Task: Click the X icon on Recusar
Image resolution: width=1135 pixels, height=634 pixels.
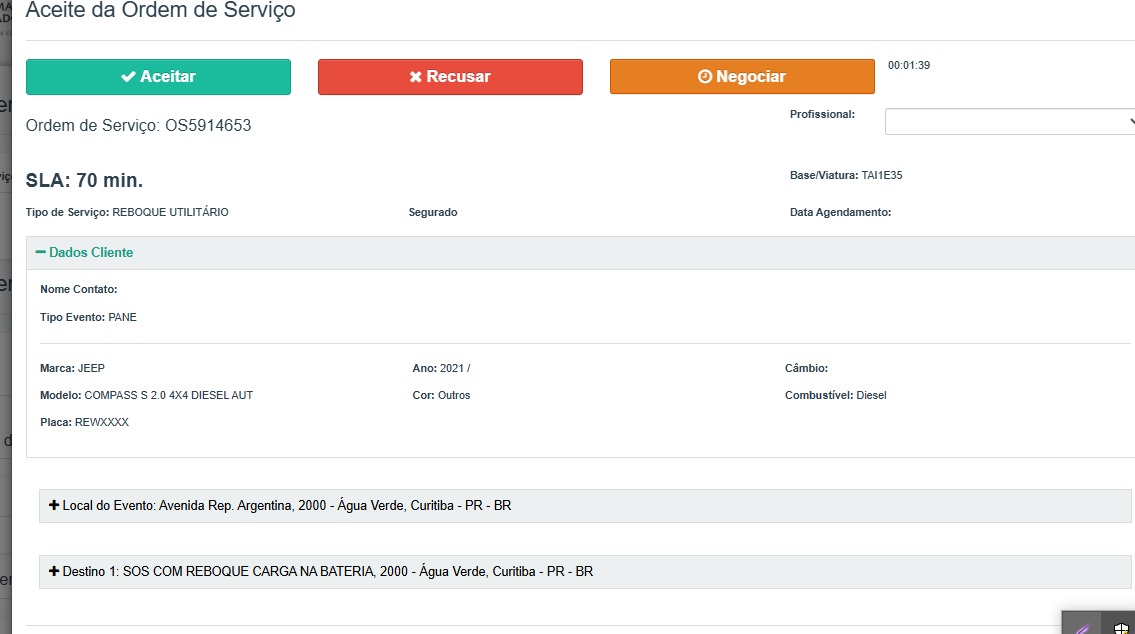Action: (415, 77)
